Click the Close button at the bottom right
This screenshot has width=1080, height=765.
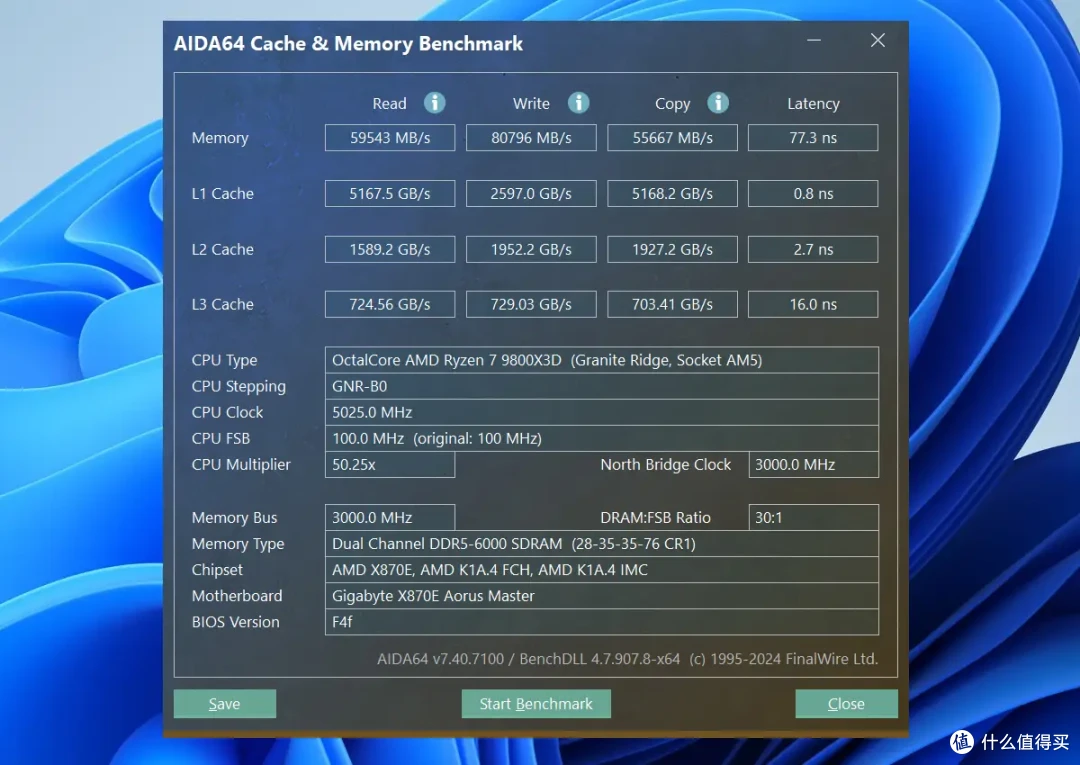tap(847, 704)
